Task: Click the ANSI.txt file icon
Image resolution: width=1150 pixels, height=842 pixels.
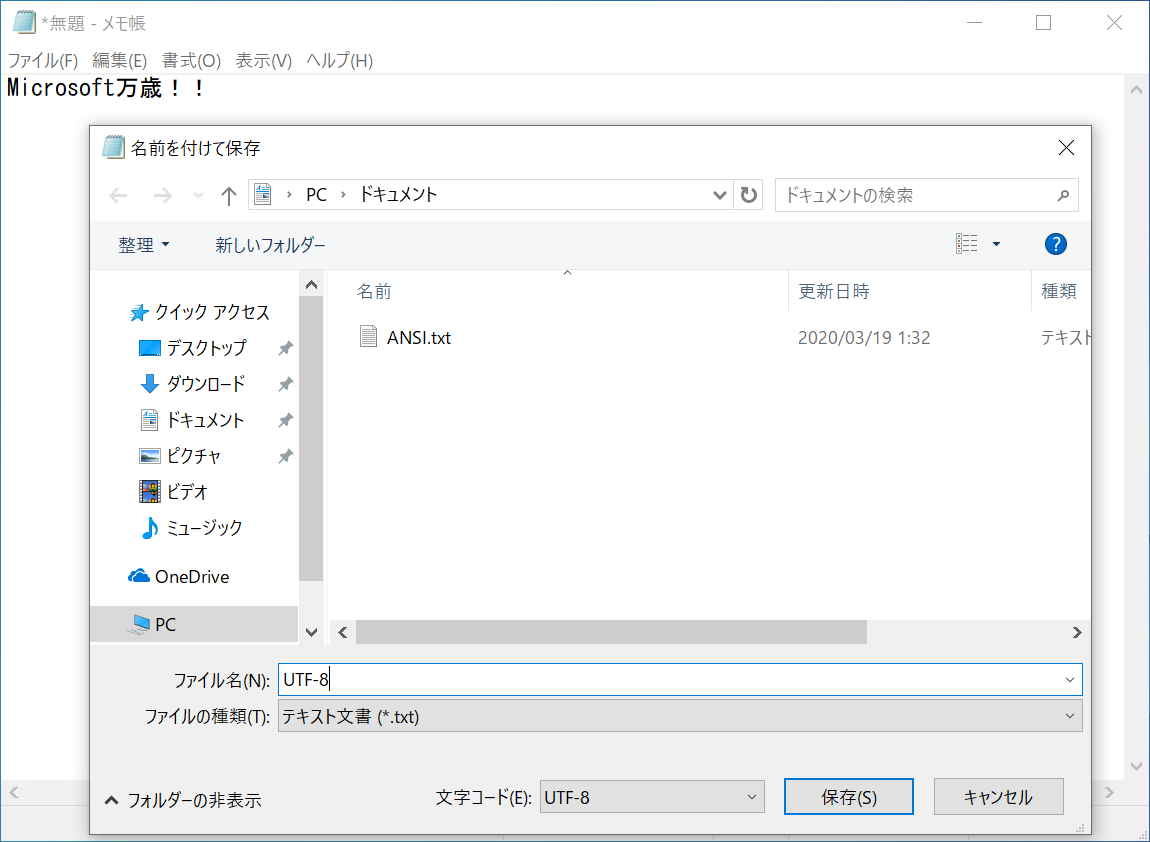Action: (368, 337)
